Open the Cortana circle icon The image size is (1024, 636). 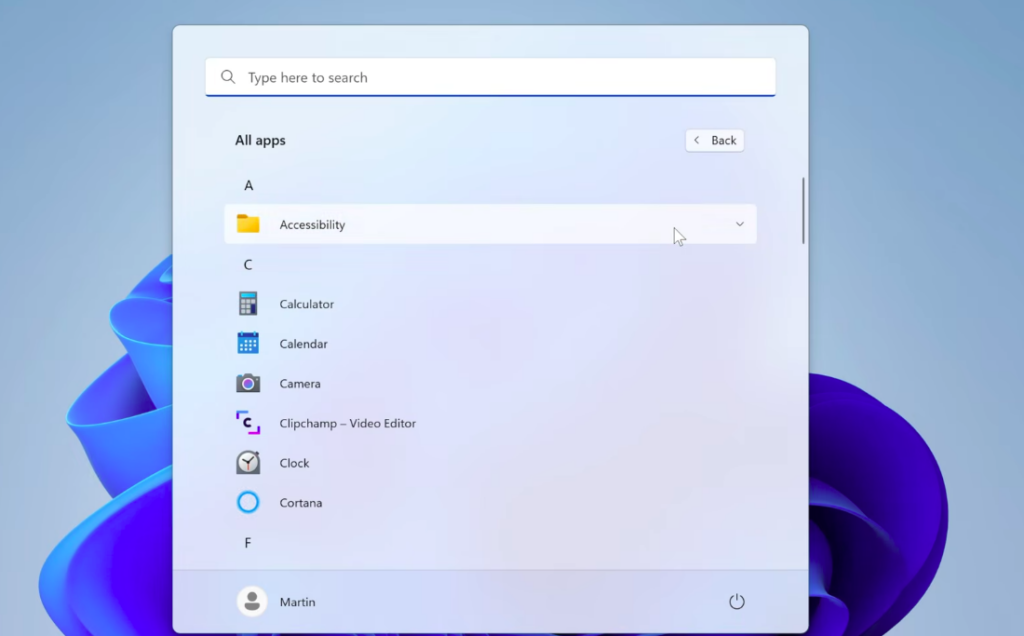[248, 502]
